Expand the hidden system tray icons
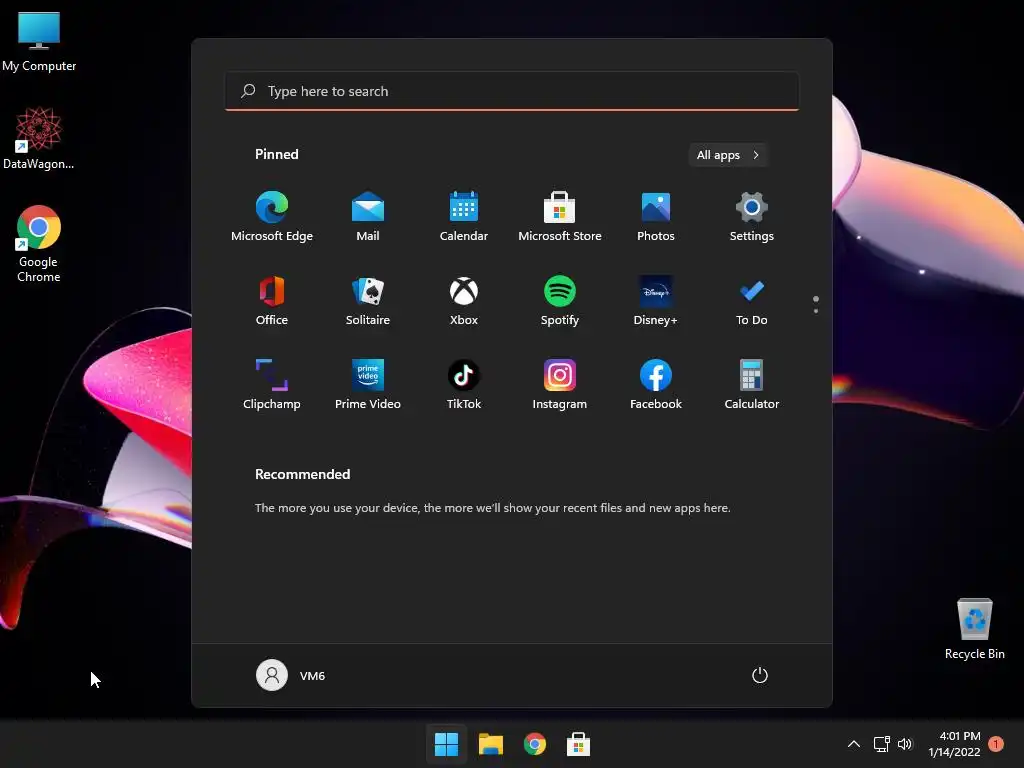Screen dimensions: 1024x768 pos(854,744)
